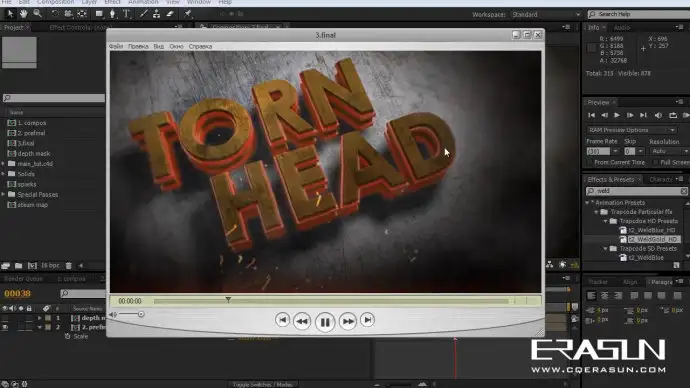Step back one frame in Preview panel

604,115
